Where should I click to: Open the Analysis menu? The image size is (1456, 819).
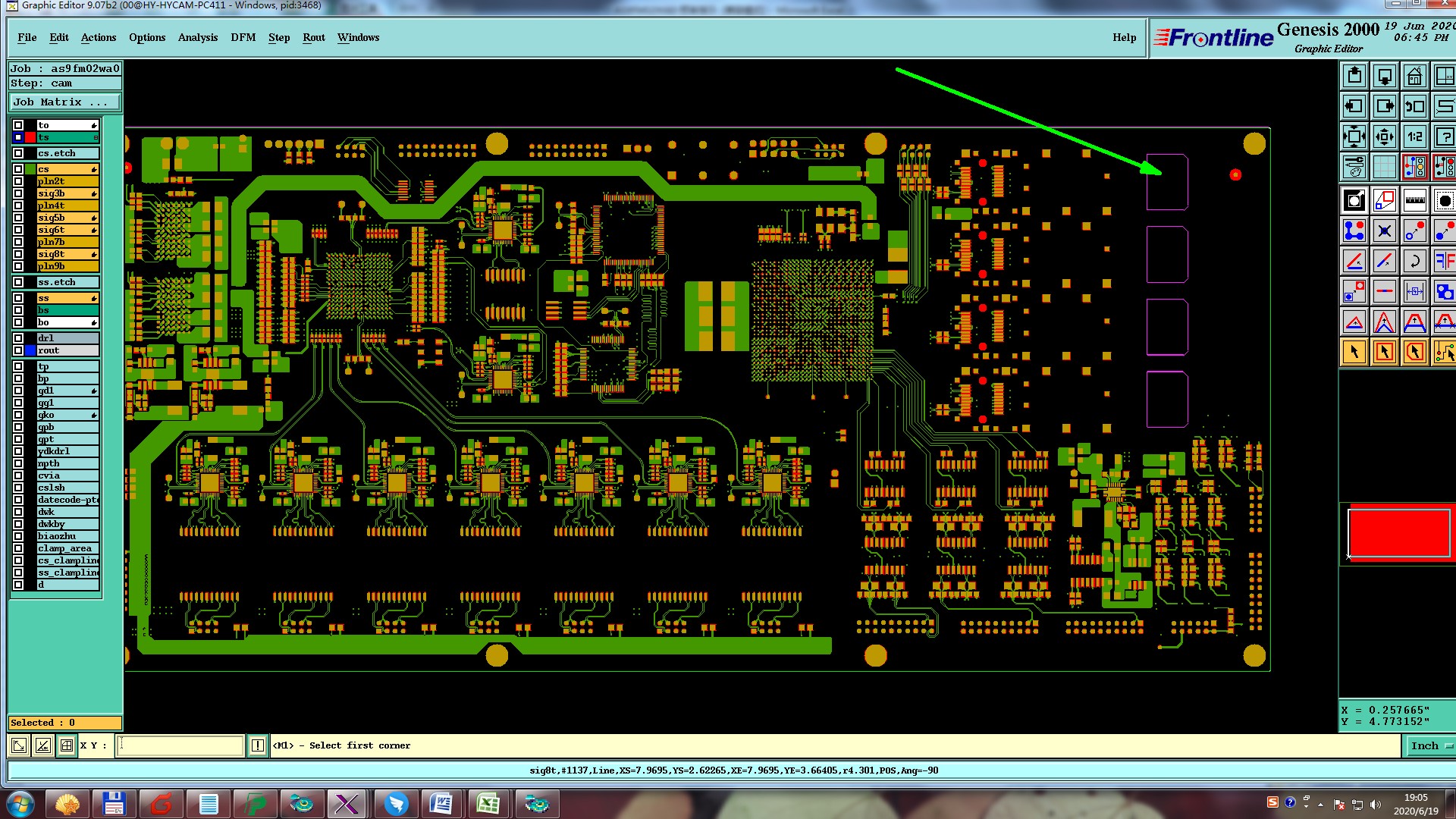[x=197, y=37]
